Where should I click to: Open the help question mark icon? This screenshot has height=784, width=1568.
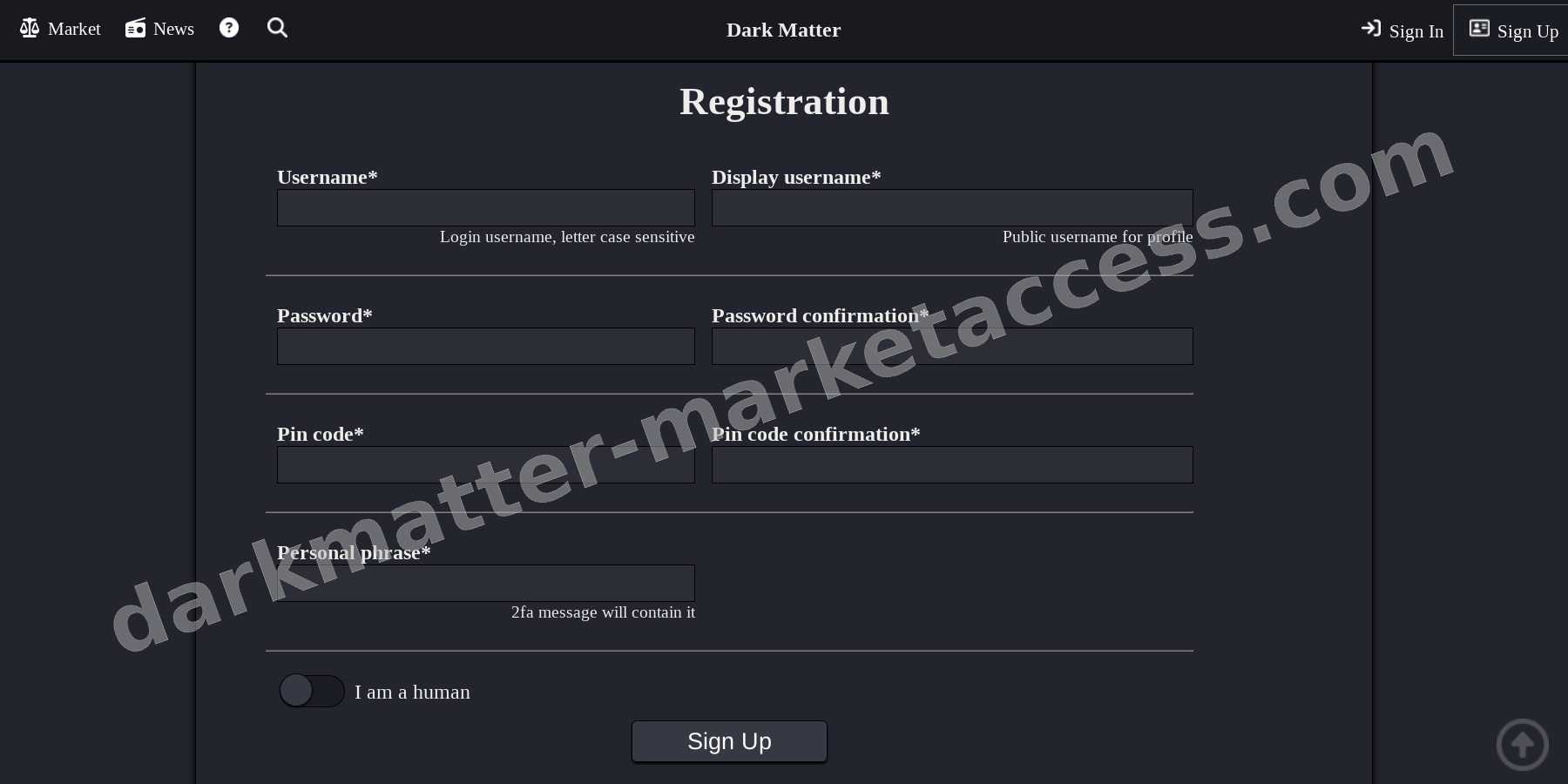[x=228, y=27]
